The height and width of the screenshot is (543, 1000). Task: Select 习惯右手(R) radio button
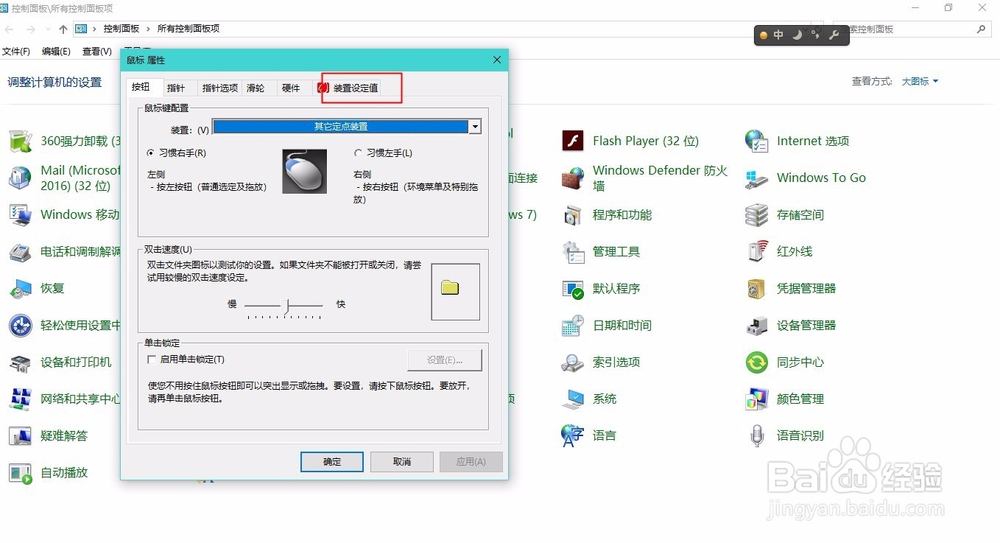pyautogui.click(x=151, y=153)
